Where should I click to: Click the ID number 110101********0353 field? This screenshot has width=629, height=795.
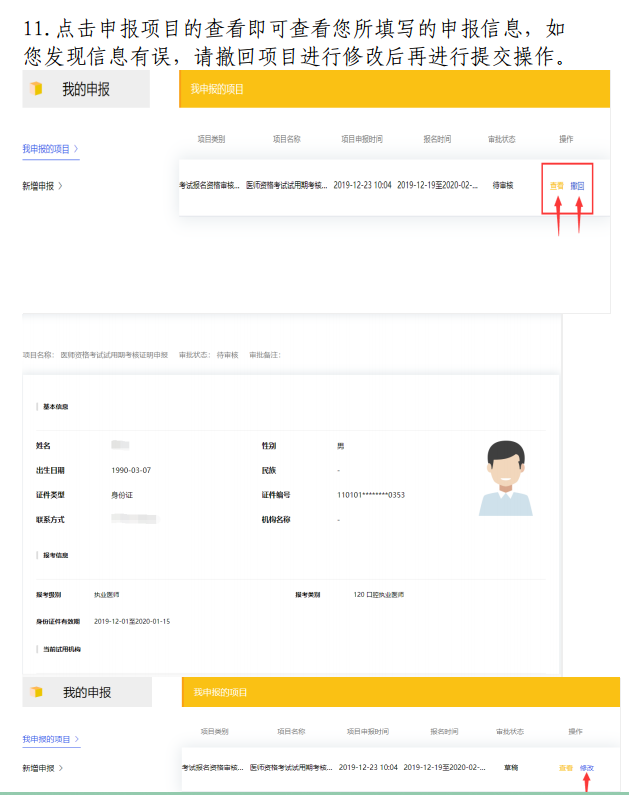tap(371, 495)
